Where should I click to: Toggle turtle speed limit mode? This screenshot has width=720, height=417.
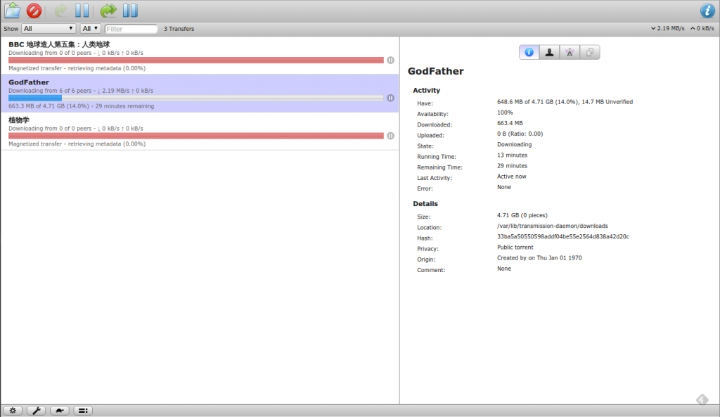[x=60, y=410]
